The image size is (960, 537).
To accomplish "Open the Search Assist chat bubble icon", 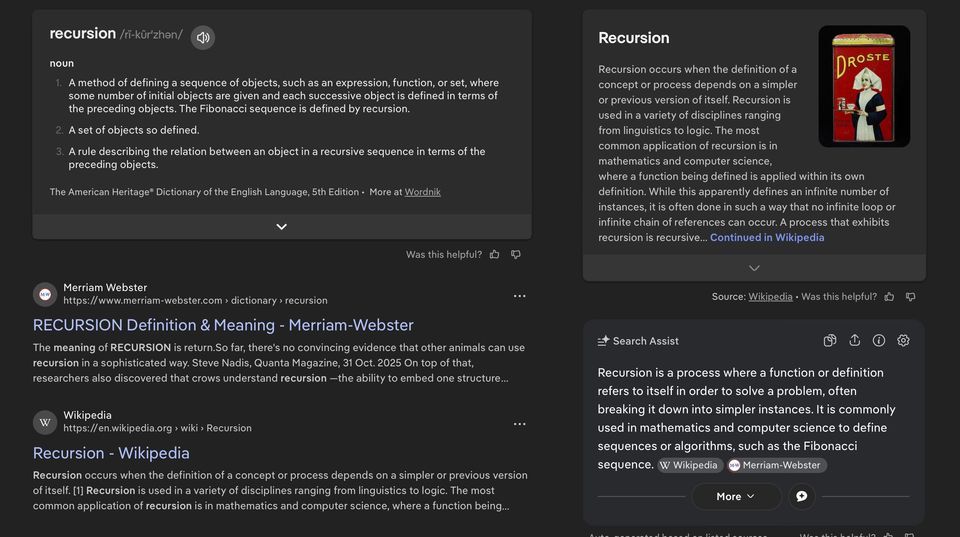I will 801,497.
